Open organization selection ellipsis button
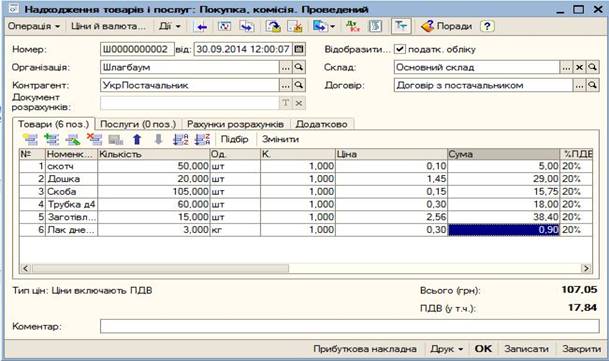The width and height of the screenshot is (609, 361). [285, 67]
